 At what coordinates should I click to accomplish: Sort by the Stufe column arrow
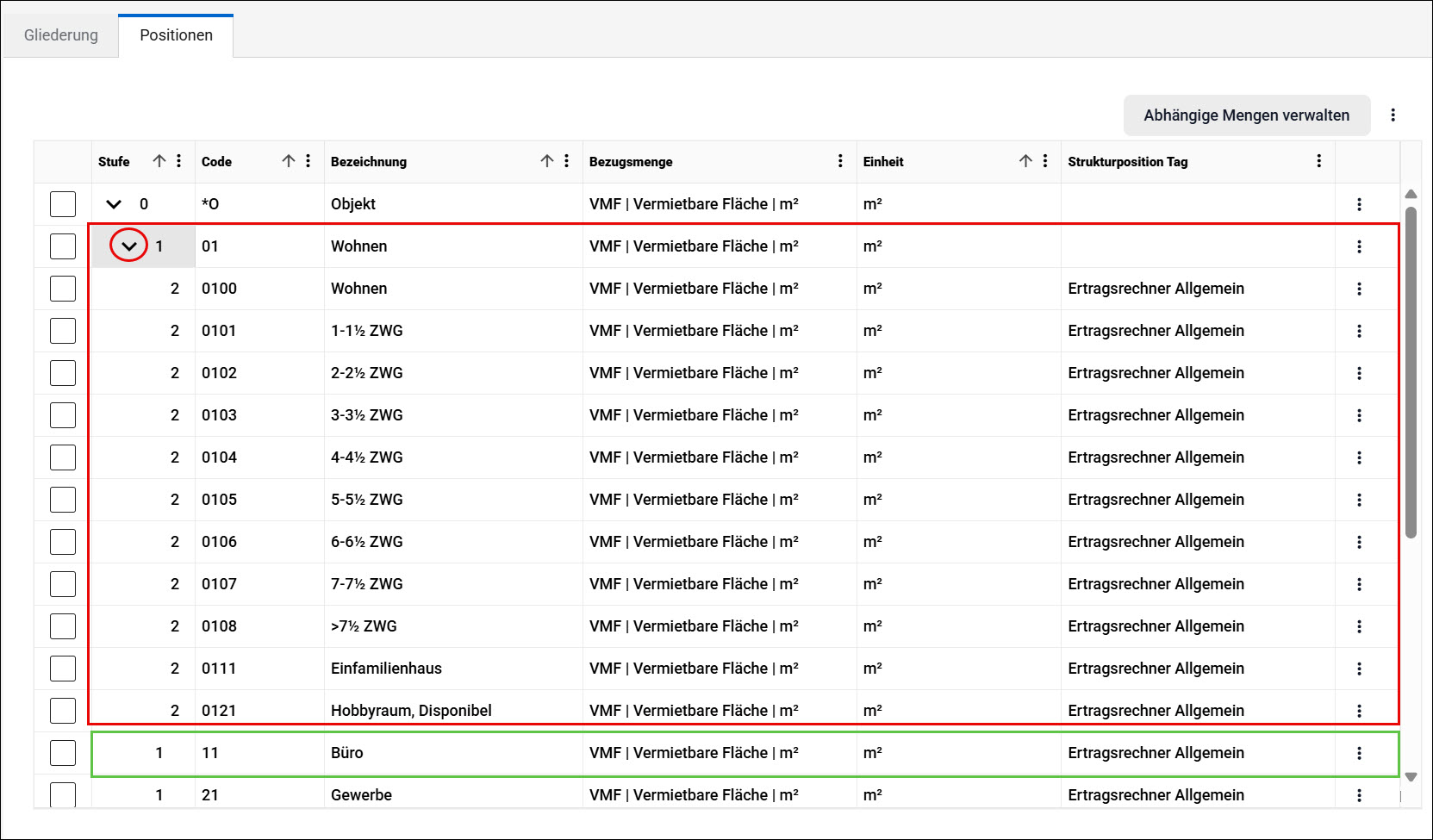[159, 161]
